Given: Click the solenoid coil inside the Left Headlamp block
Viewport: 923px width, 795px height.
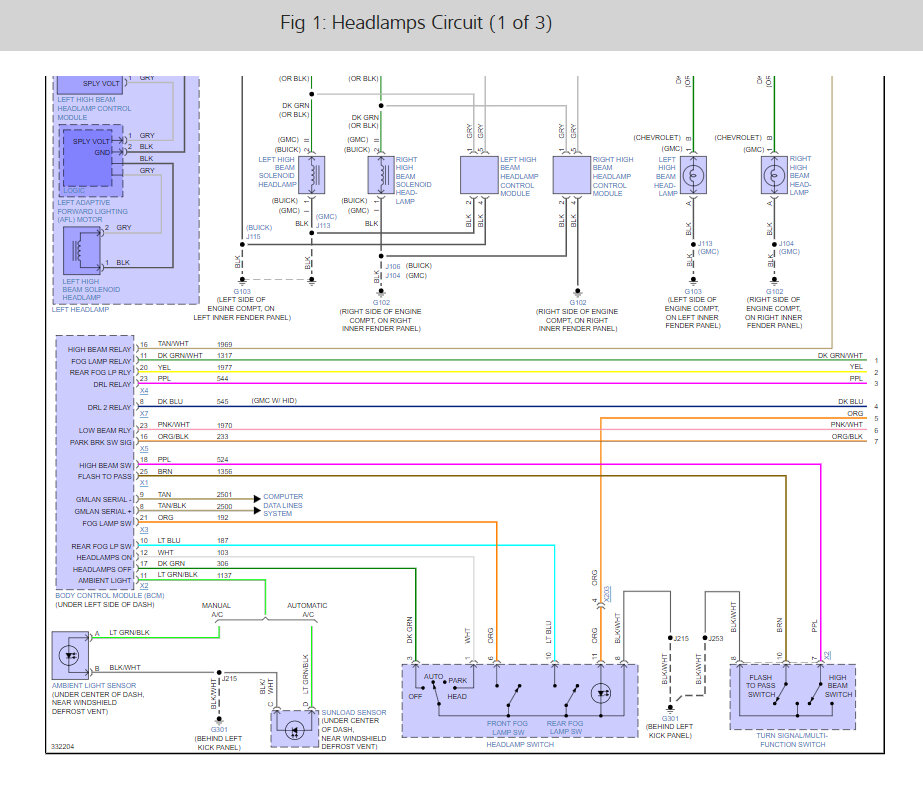Looking at the screenshot, I should pos(82,251).
